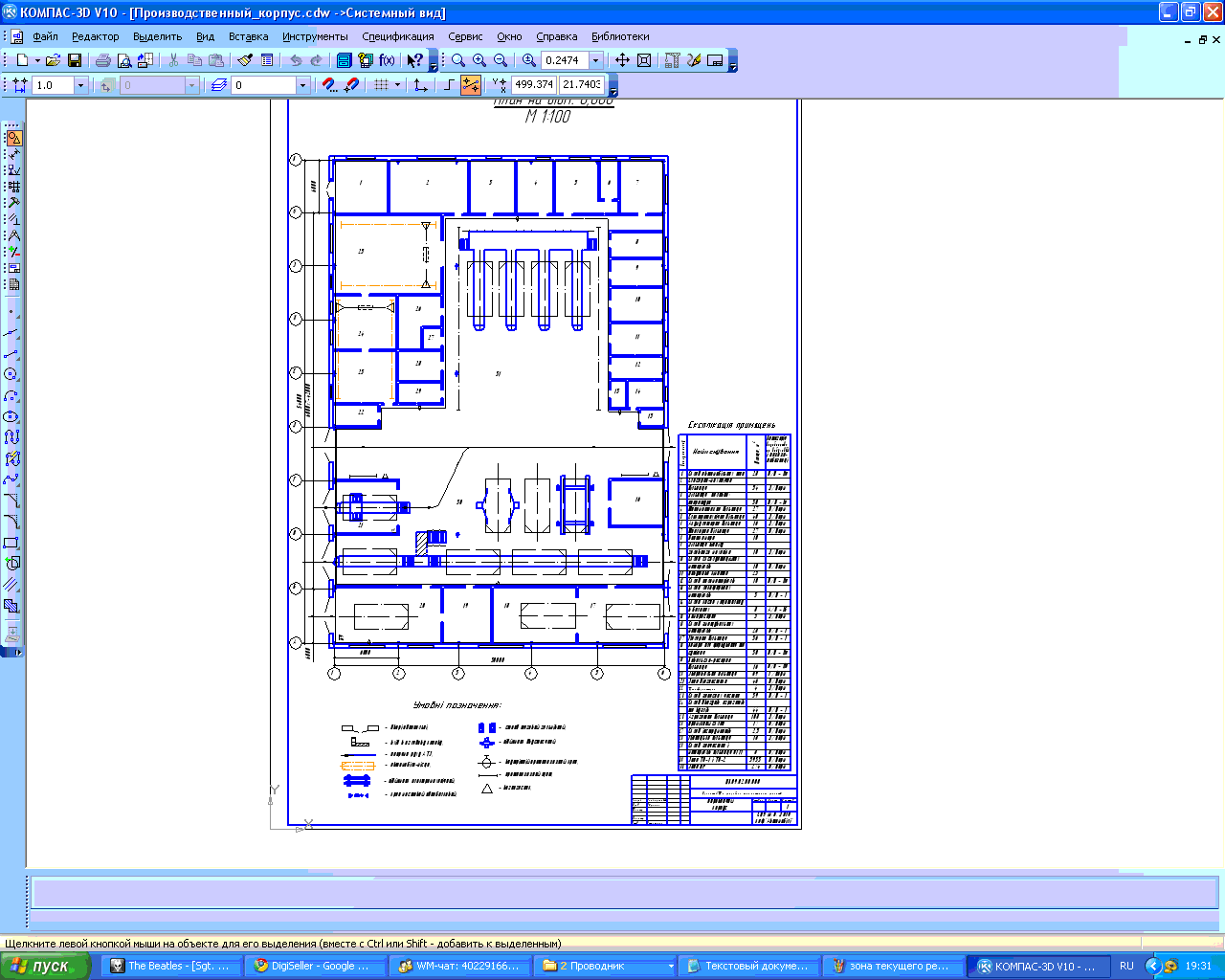Image resolution: width=1225 pixels, height=980 pixels.
Task: Click the Print icon in toolbar
Action: point(102,60)
